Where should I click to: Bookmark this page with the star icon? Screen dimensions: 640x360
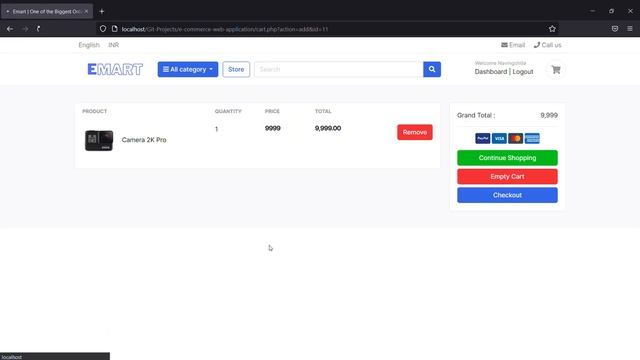[x=552, y=29]
